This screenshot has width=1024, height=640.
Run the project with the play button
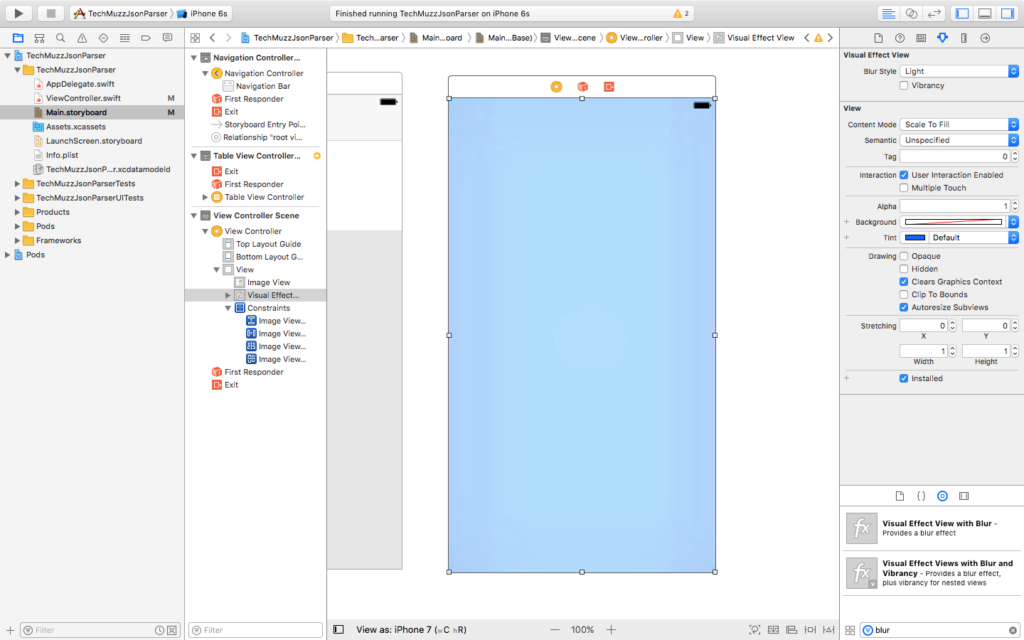click(18, 13)
